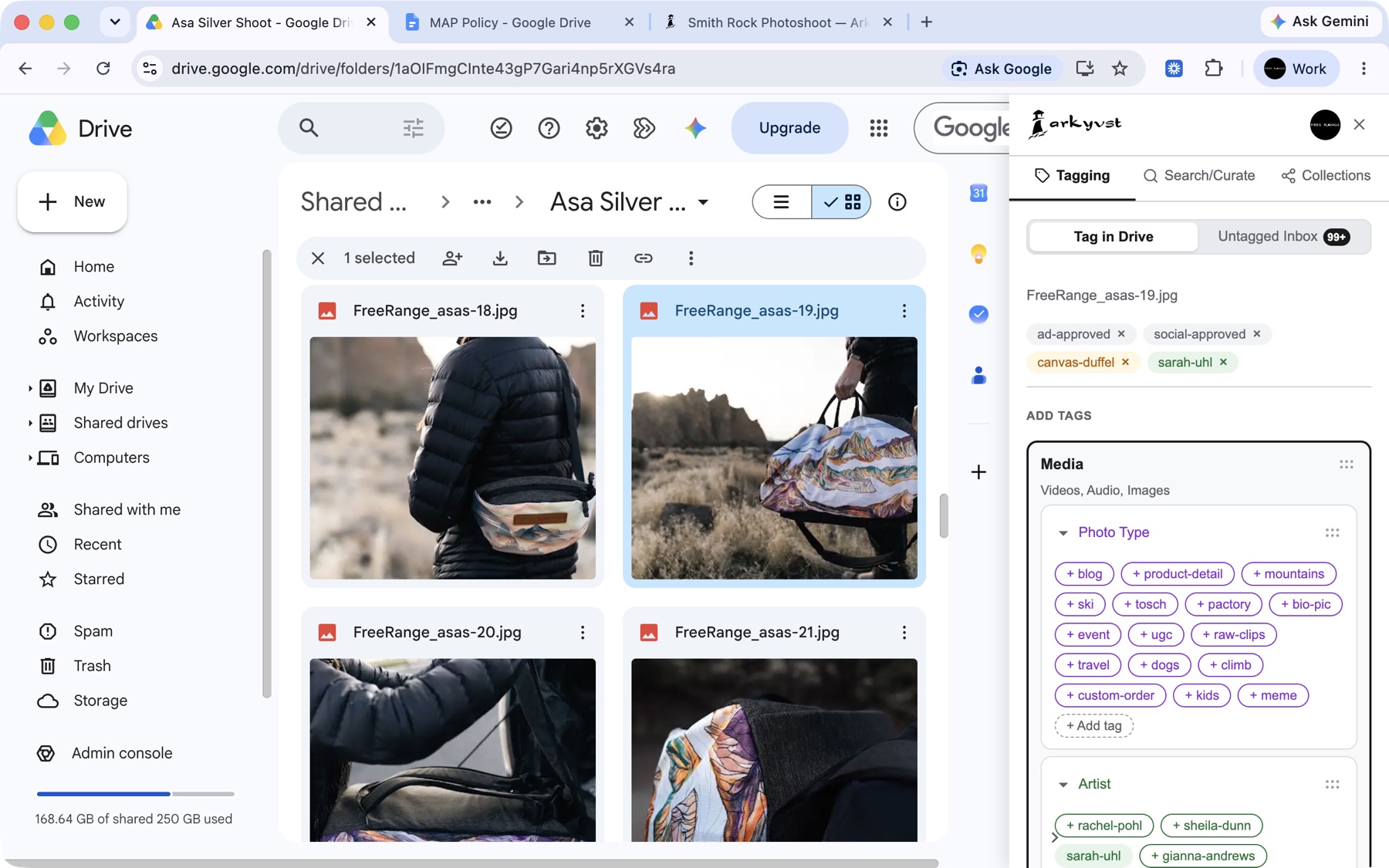Open the Collections tab
The width and height of the screenshot is (1389, 868).
point(1326,176)
